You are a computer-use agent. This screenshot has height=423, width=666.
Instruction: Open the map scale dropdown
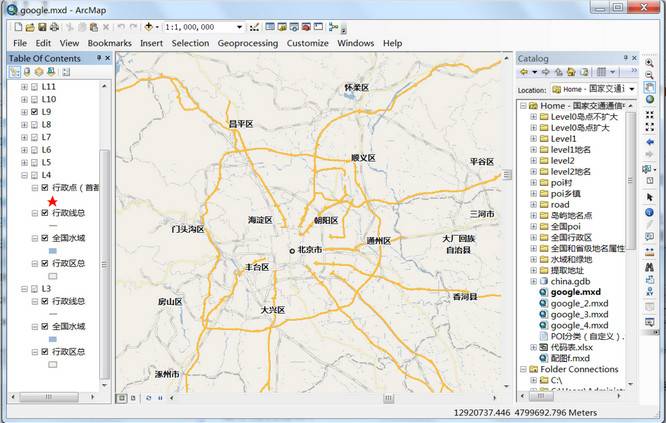(x=239, y=27)
